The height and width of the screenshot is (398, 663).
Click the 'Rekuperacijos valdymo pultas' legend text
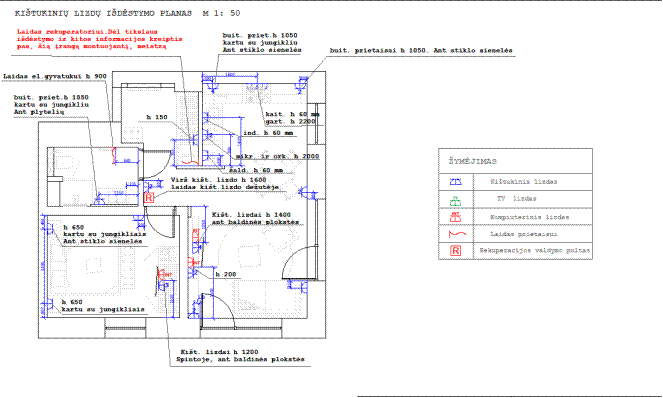click(x=534, y=250)
